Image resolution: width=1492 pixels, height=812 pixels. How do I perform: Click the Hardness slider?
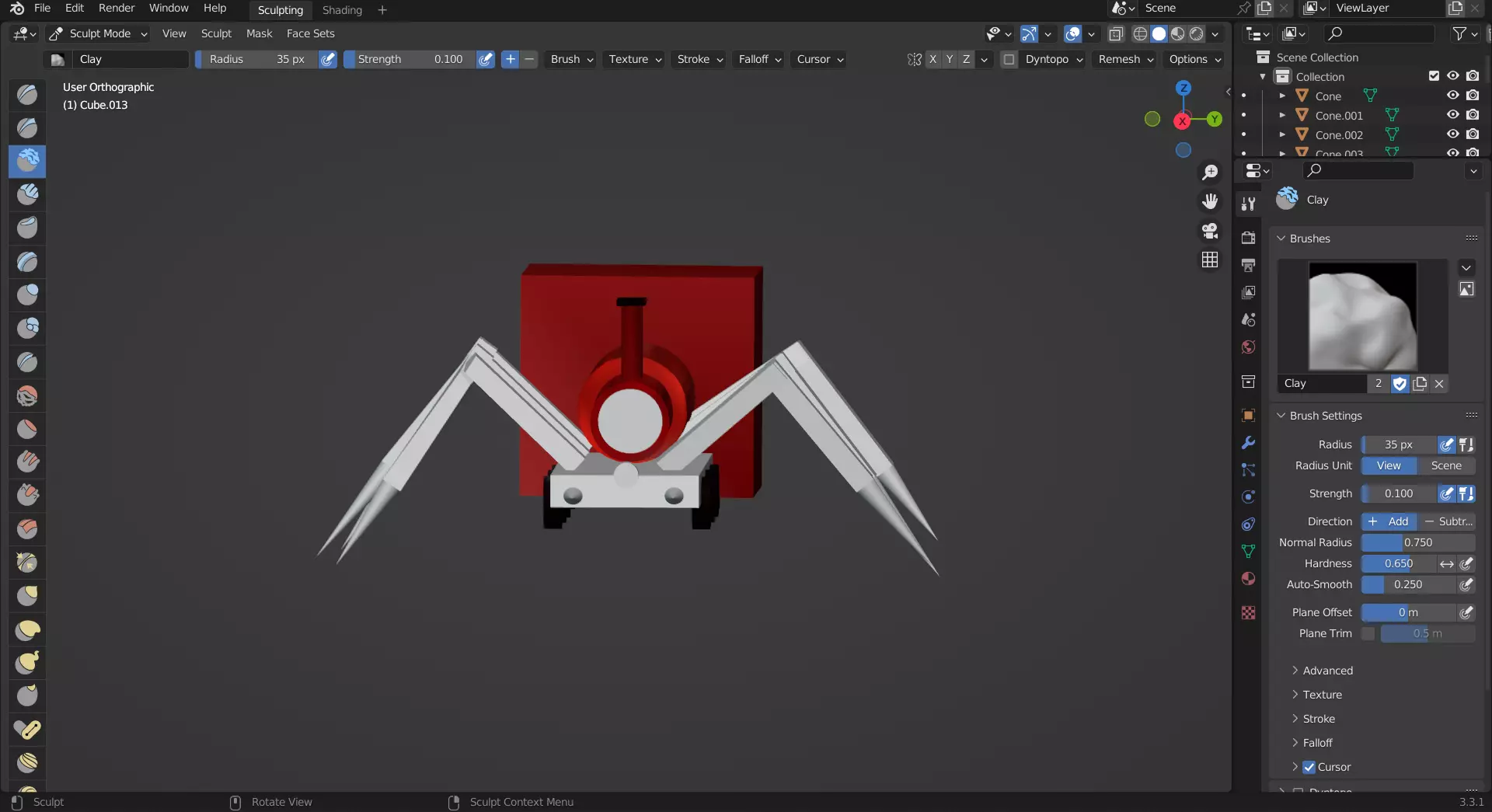click(x=1399, y=564)
